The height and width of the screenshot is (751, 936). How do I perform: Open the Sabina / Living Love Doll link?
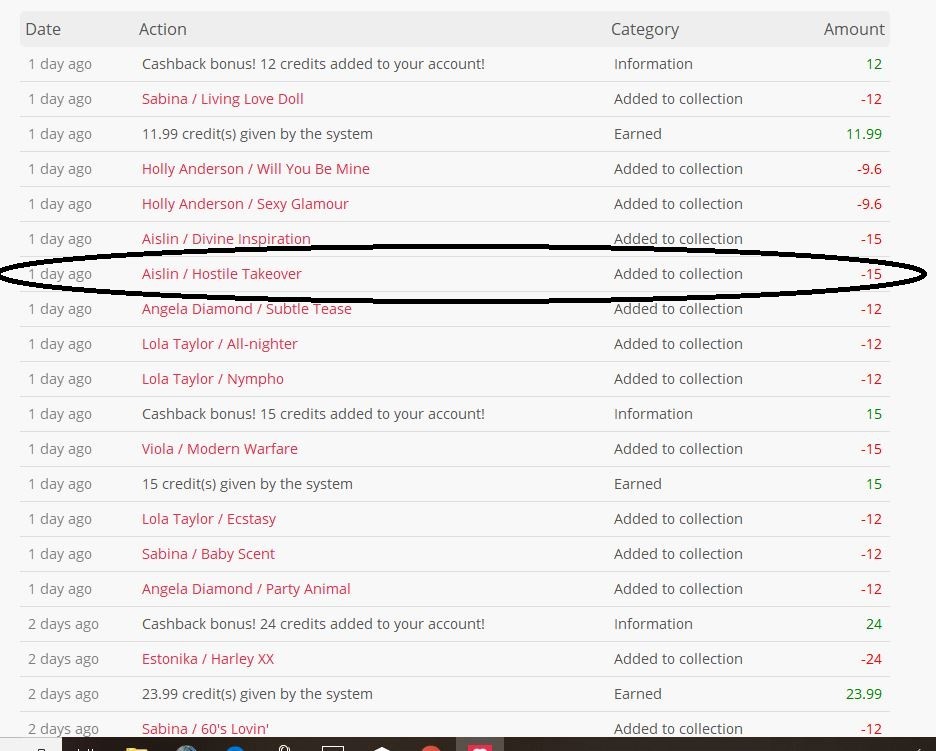click(223, 99)
